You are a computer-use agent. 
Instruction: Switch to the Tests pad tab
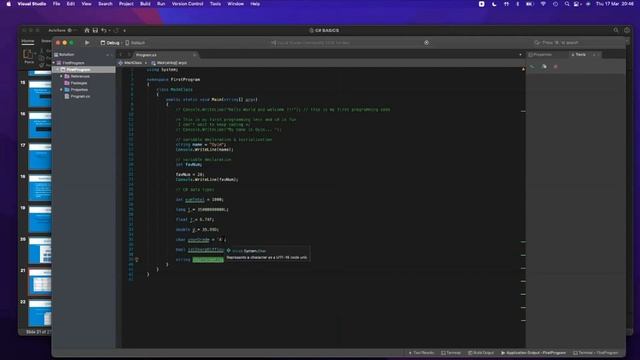[578, 55]
